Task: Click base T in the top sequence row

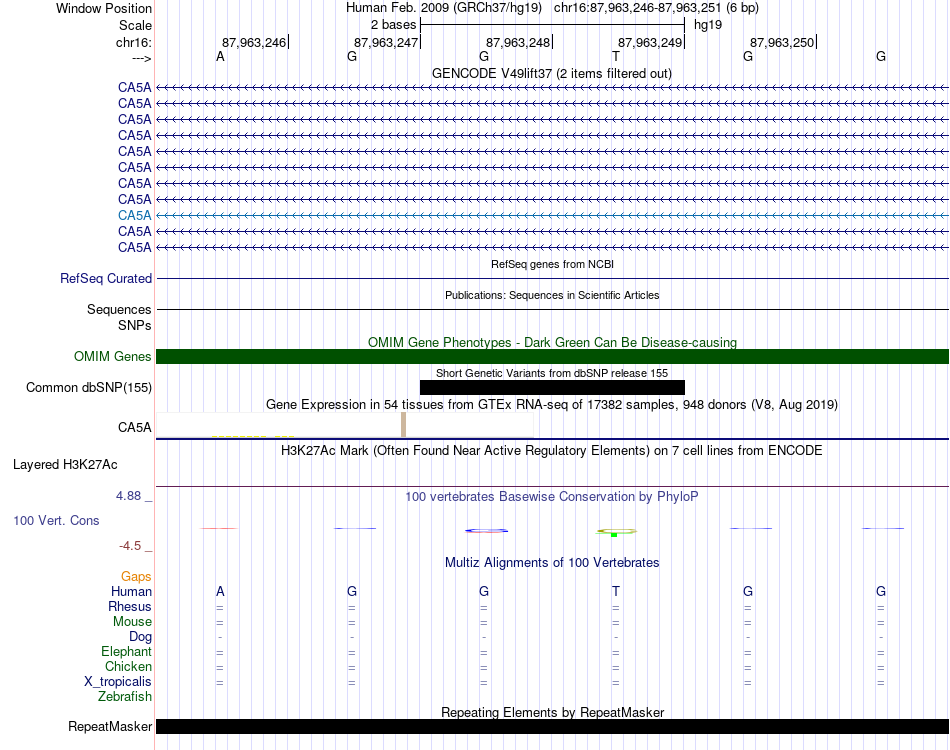Action: pos(616,56)
